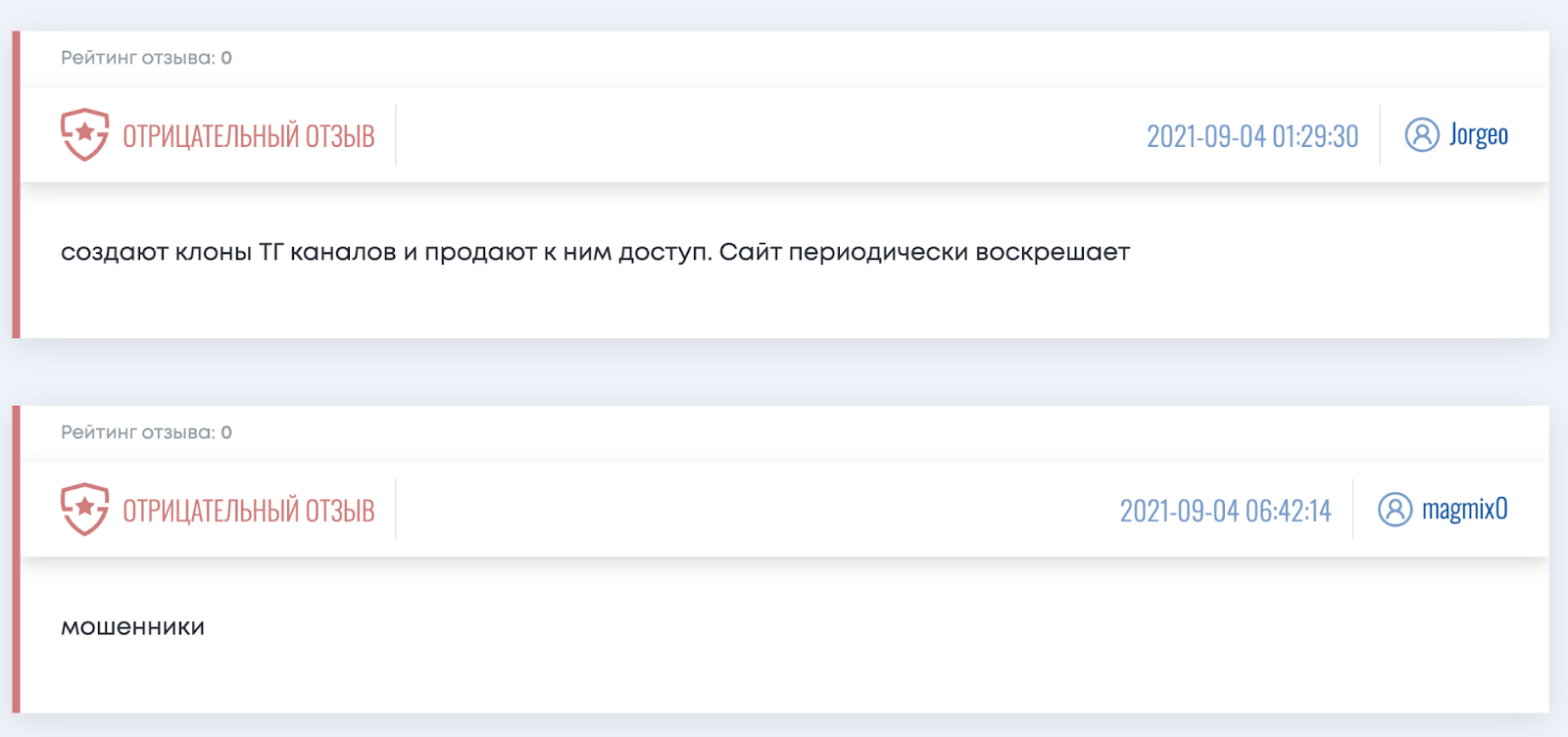The image size is (1568, 737).
Task: Open the magmix0 user profile link
Action: click(x=1464, y=509)
